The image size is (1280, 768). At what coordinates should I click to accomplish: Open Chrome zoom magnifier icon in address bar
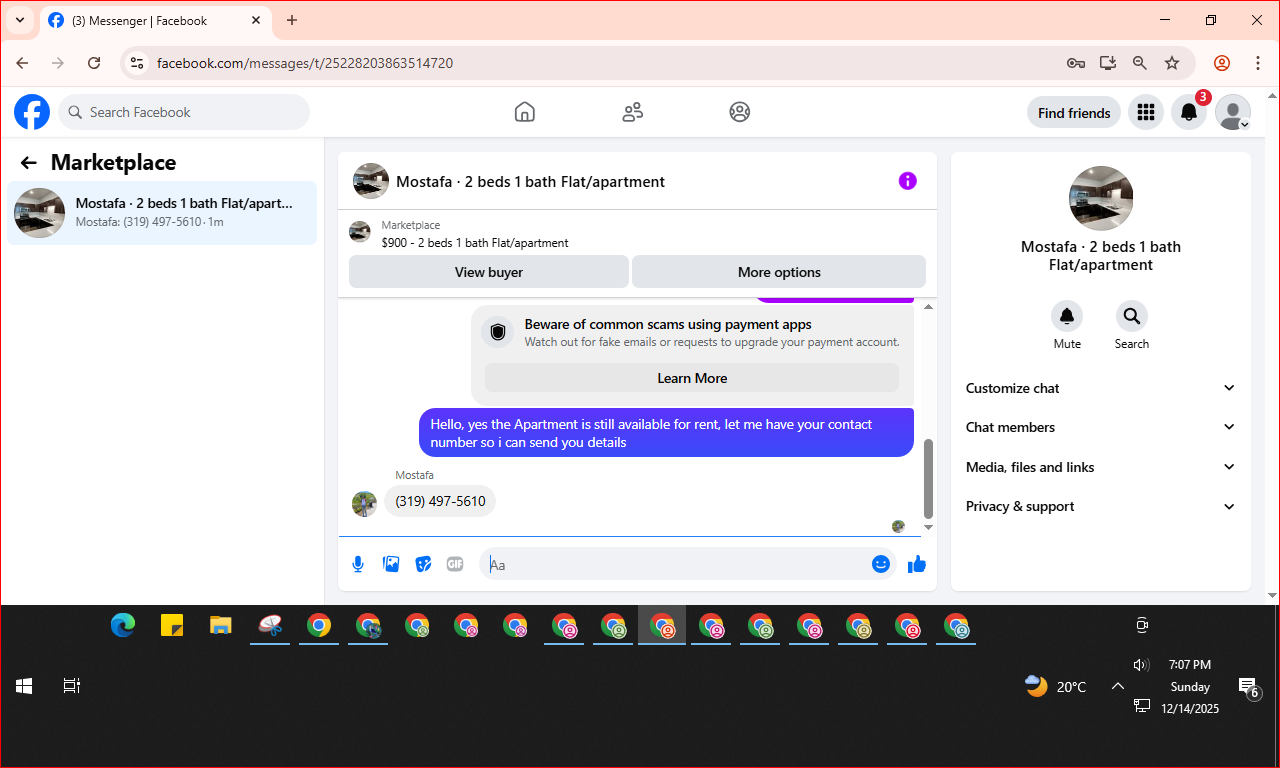click(1140, 63)
